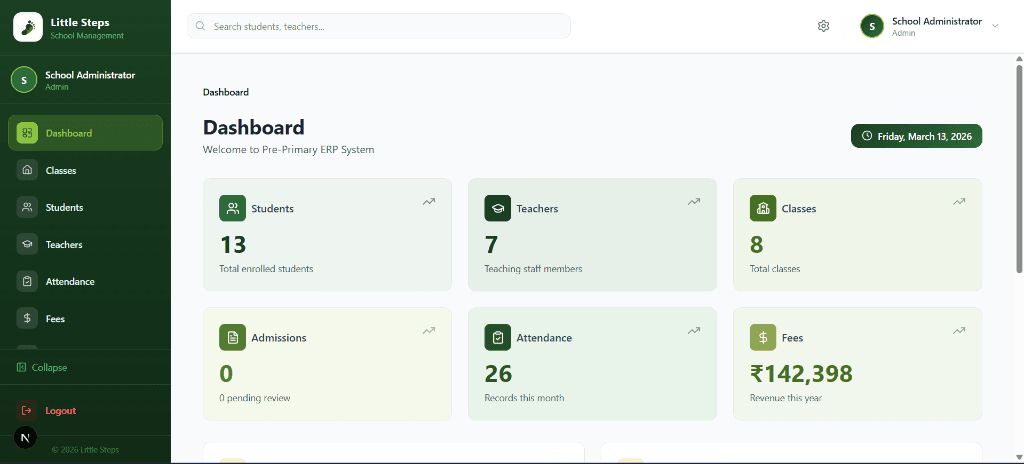Click the Friday, March 13, 2026 date button
Screen dimensions: 1024x464
click(916, 136)
